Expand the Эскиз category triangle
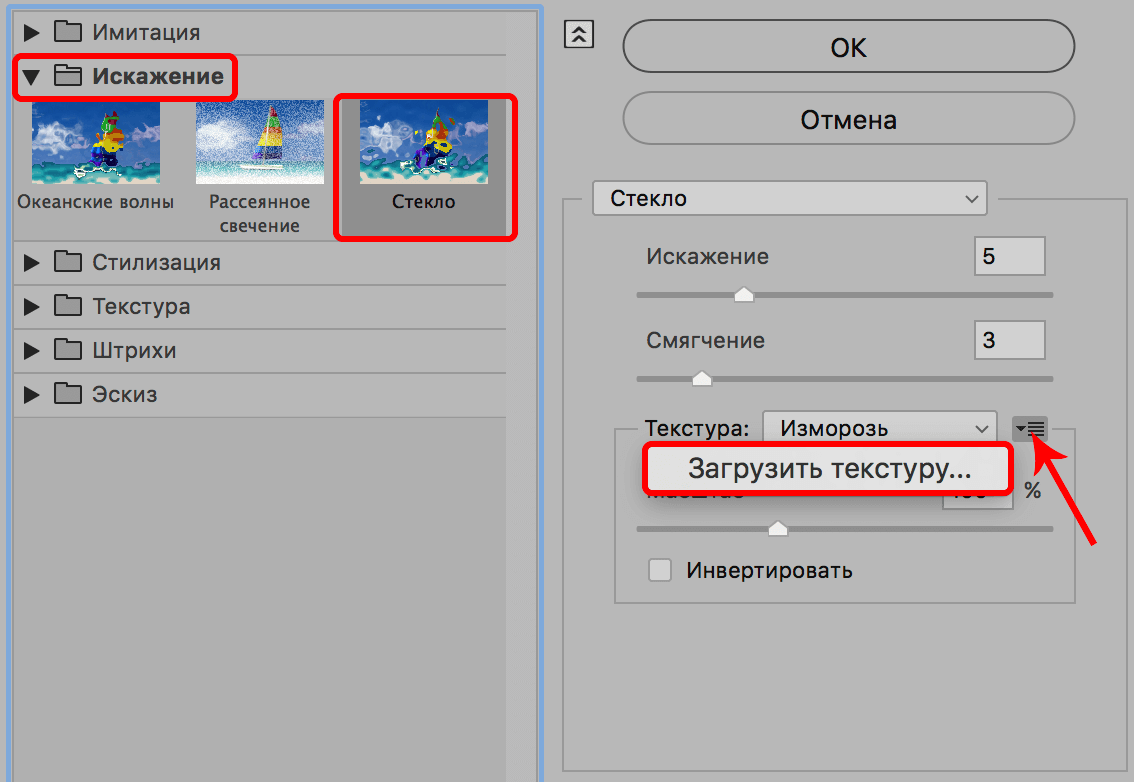The width and height of the screenshot is (1134, 782). [31, 394]
